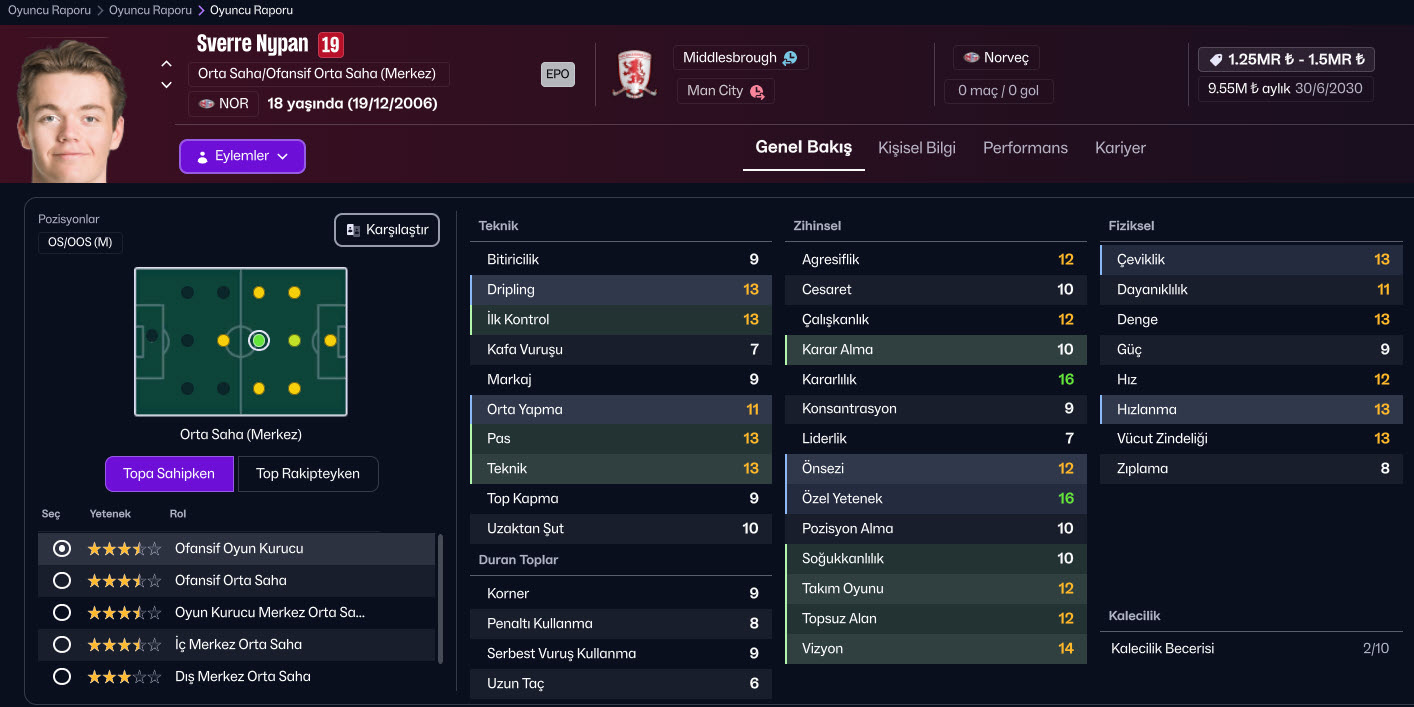Select the Ofansif Orta Saha role radio

point(62,581)
